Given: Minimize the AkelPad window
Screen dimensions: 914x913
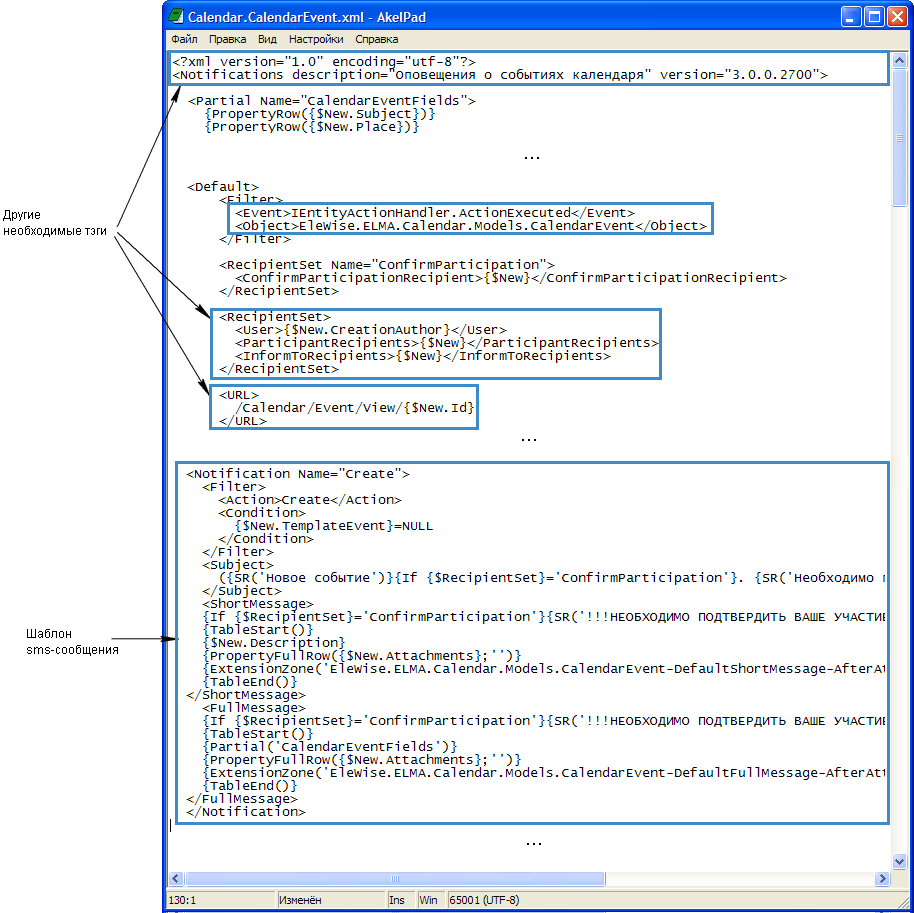Looking at the screenshot, I should pyautogui.click(x=851, y=17).
